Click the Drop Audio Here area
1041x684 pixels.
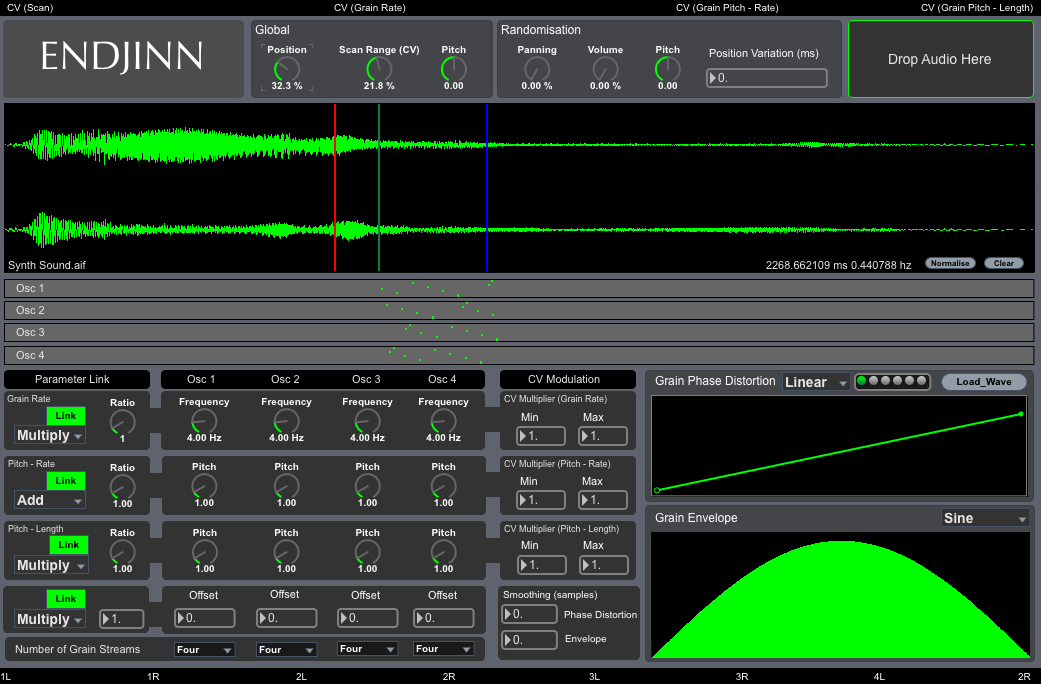(x=940, y=59)
